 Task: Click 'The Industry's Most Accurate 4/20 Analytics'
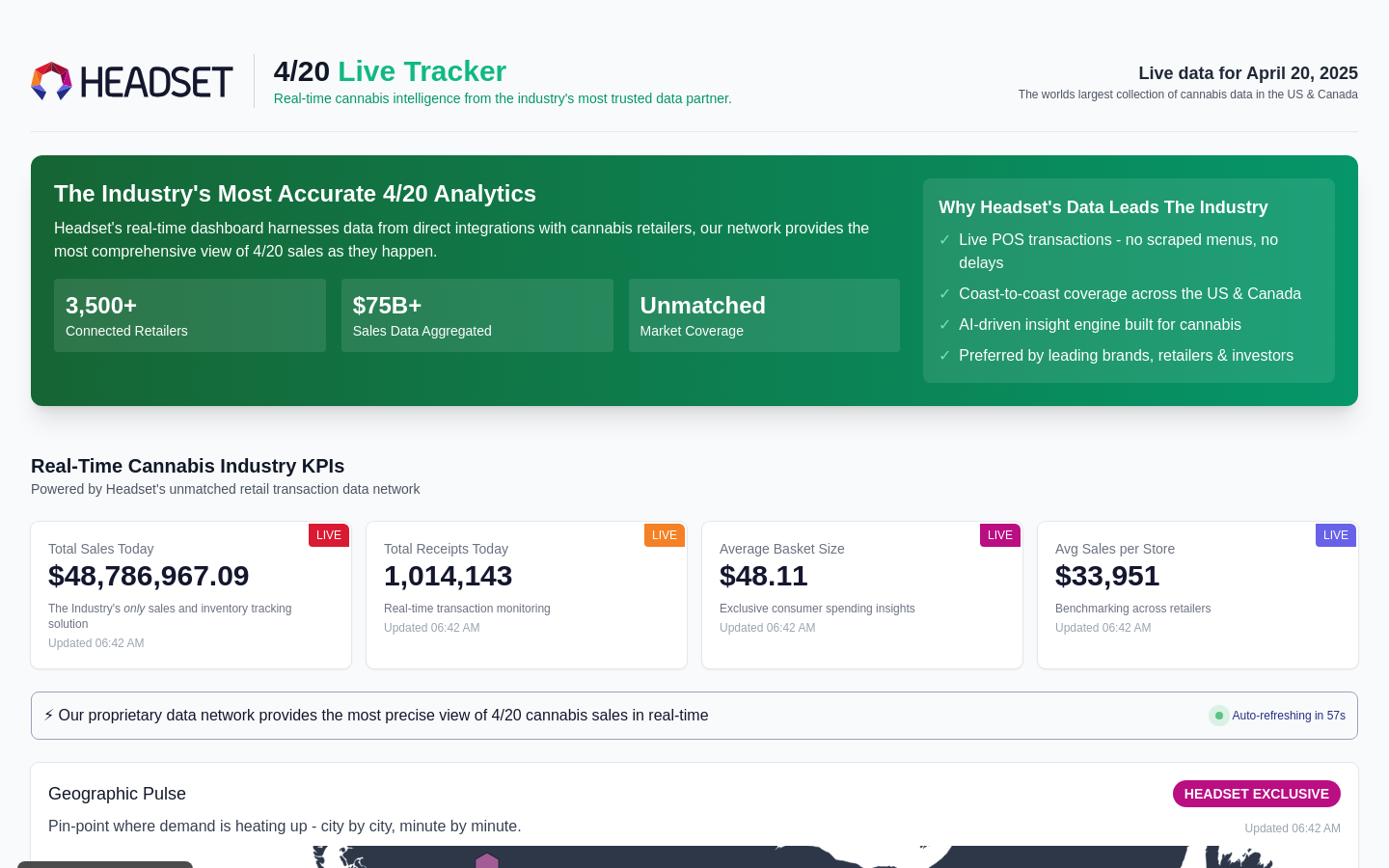pyautogui.click(x=295, y=194)
